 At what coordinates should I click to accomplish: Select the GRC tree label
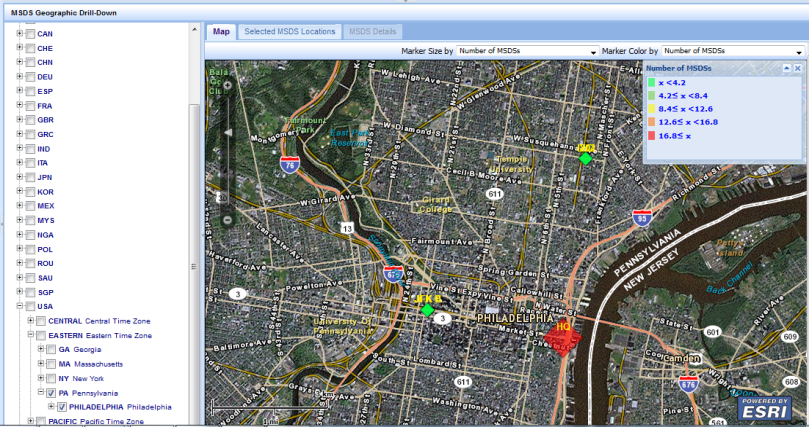click(x=45, y=134)
